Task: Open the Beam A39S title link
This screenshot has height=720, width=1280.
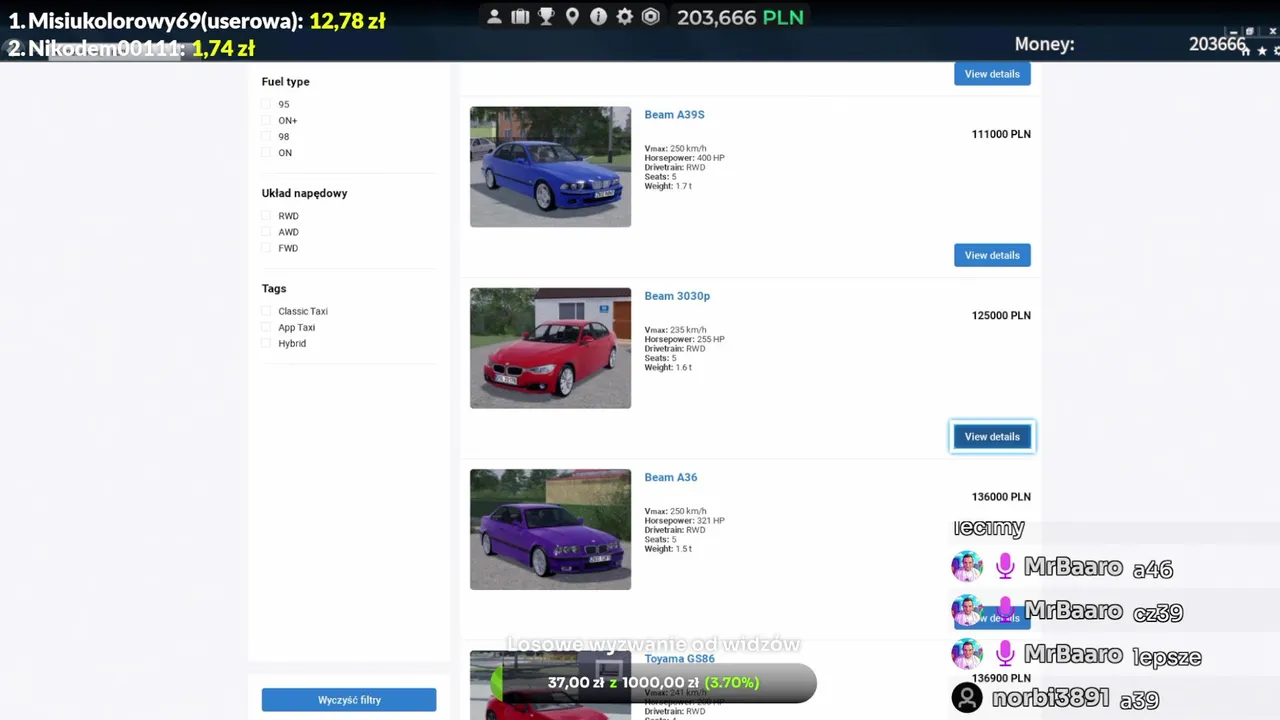Action: coord(674,114)
